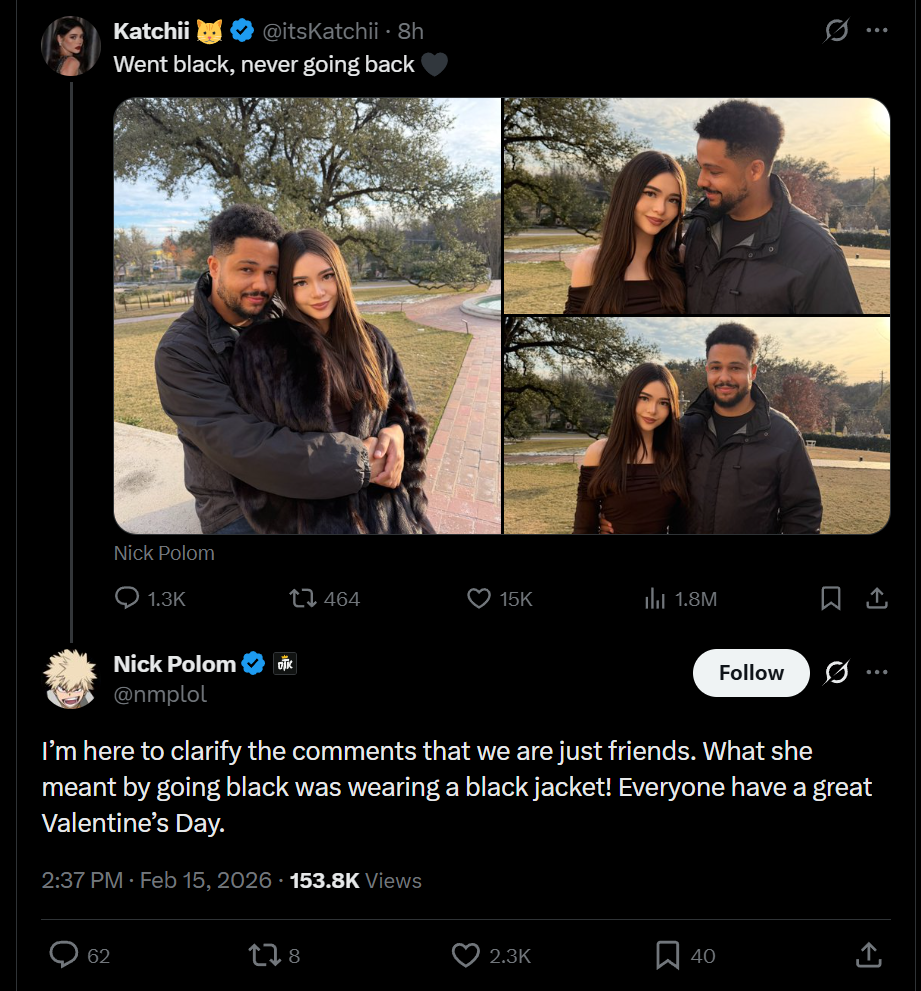
Task: Bookmark Katchii's post
Action: pyautogui.click(x=830, y=598)
